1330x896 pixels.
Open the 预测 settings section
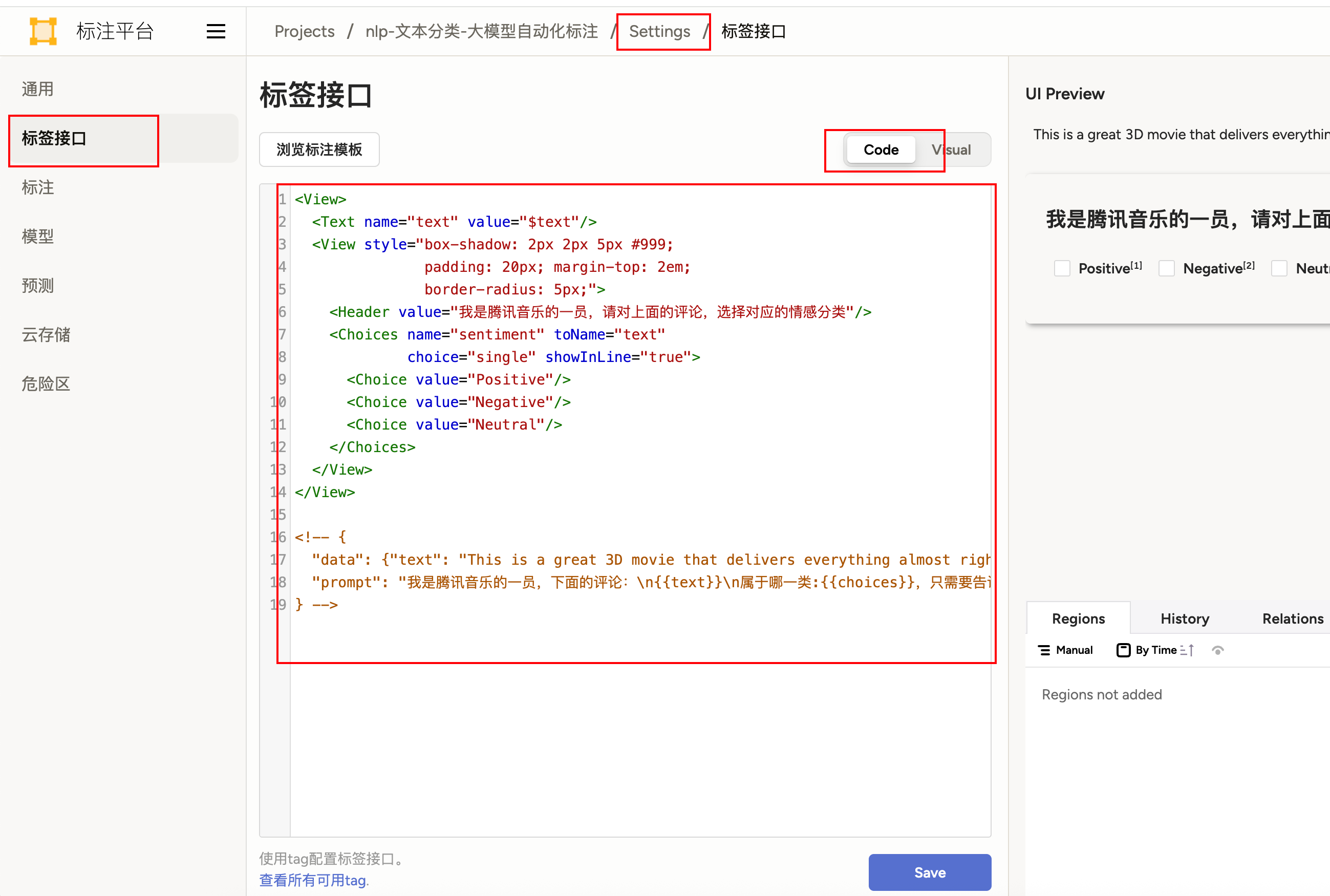38,286
